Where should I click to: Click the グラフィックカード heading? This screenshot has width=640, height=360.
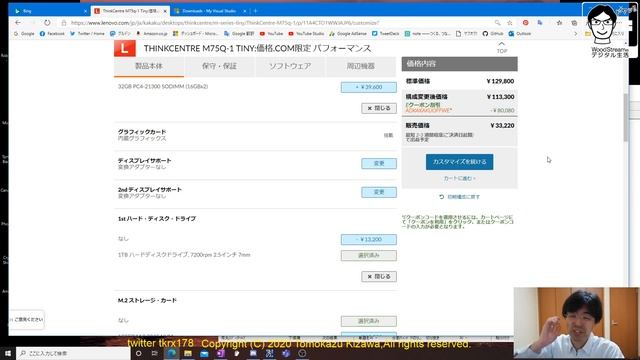(142, 132)
